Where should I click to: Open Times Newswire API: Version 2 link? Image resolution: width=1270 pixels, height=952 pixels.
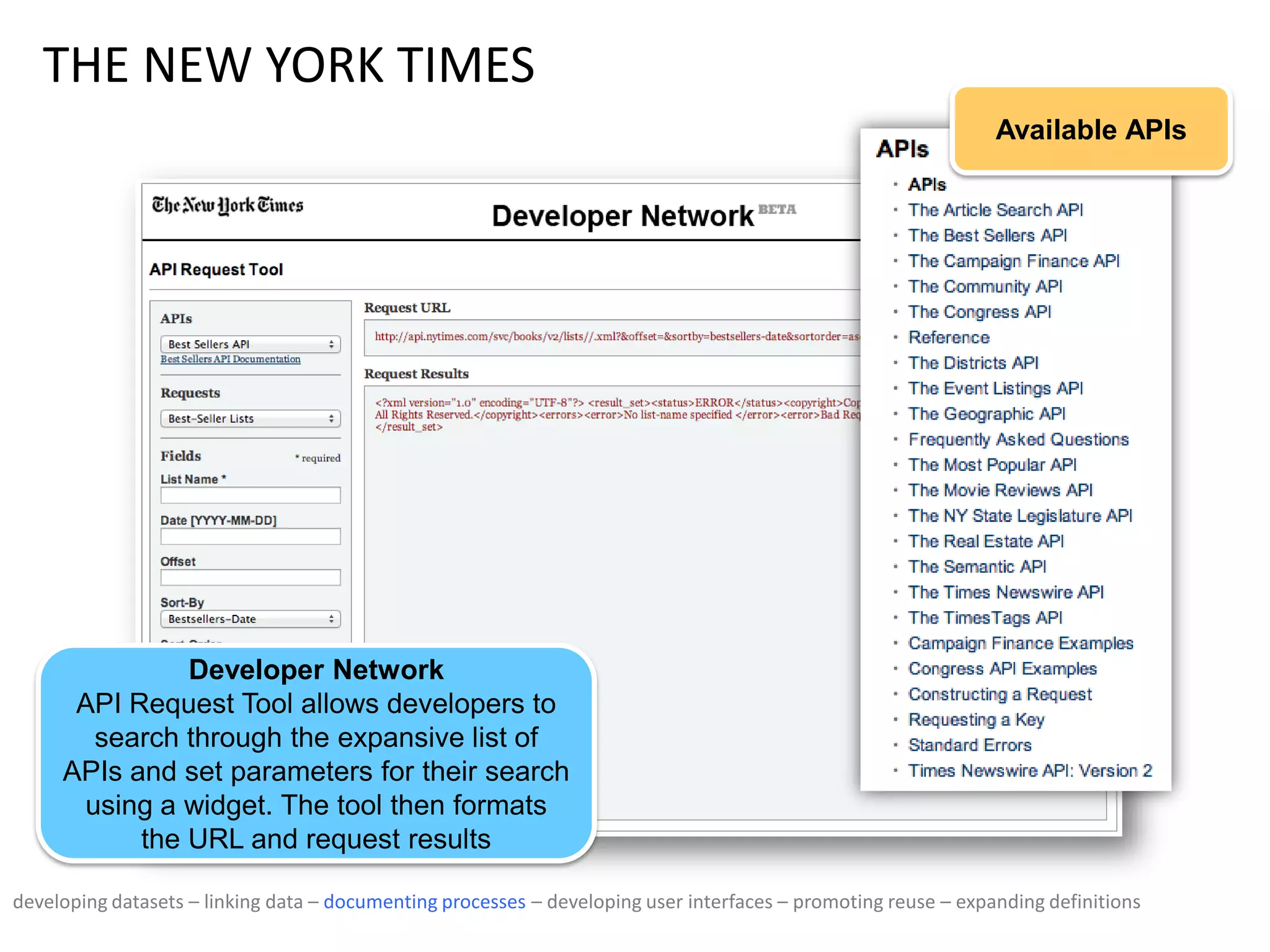(x=1030, y=770)
